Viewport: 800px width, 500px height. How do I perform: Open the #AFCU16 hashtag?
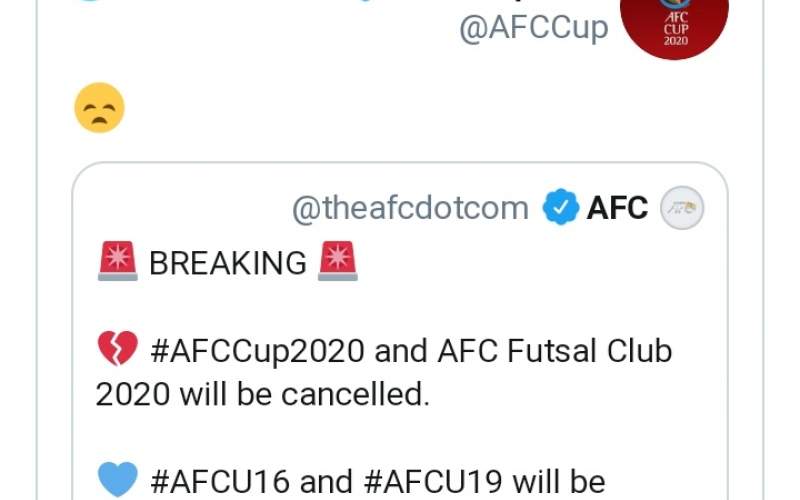[221, 482]
